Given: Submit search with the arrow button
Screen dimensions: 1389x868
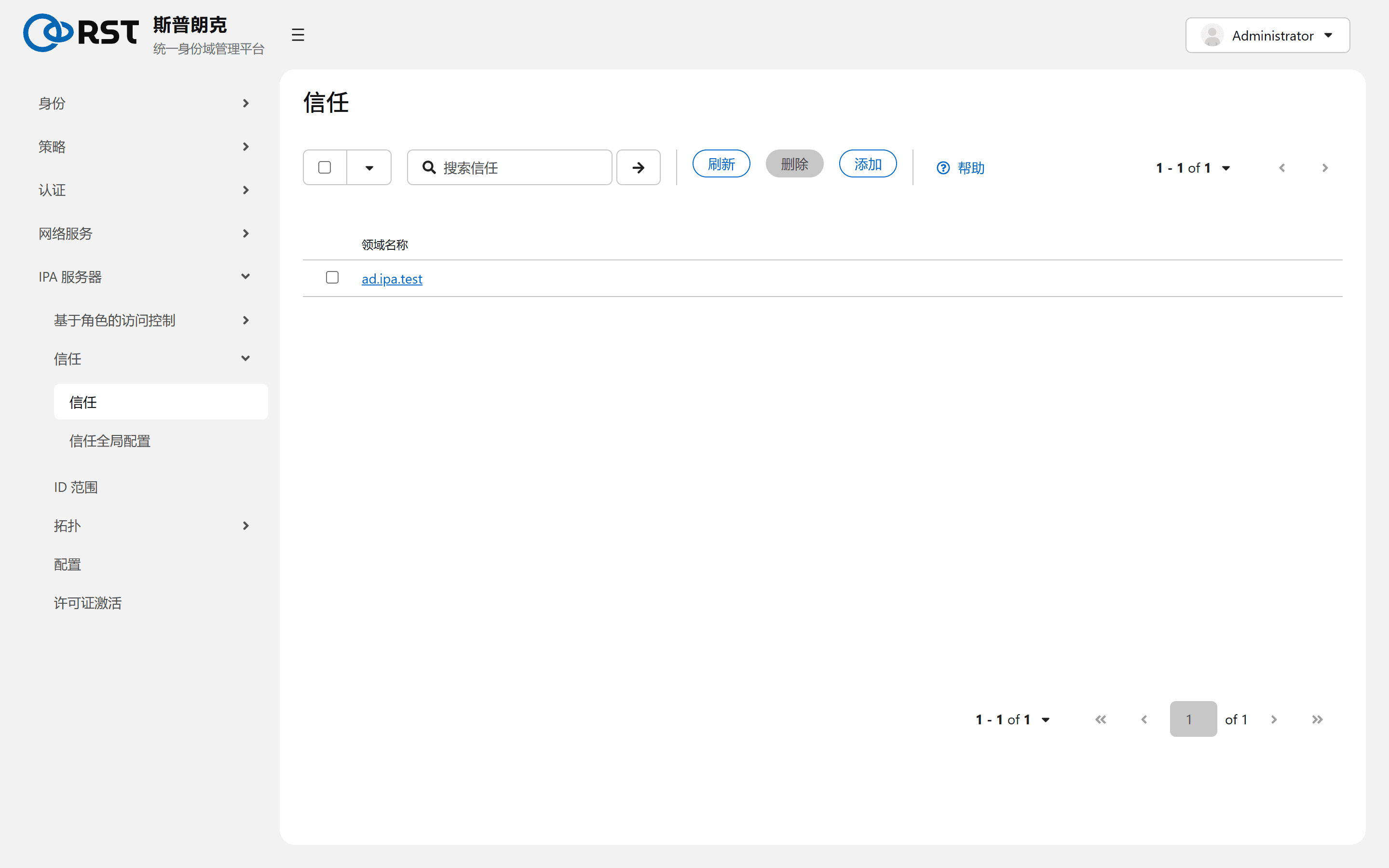Looking at the screenshot, I should 638,168.
